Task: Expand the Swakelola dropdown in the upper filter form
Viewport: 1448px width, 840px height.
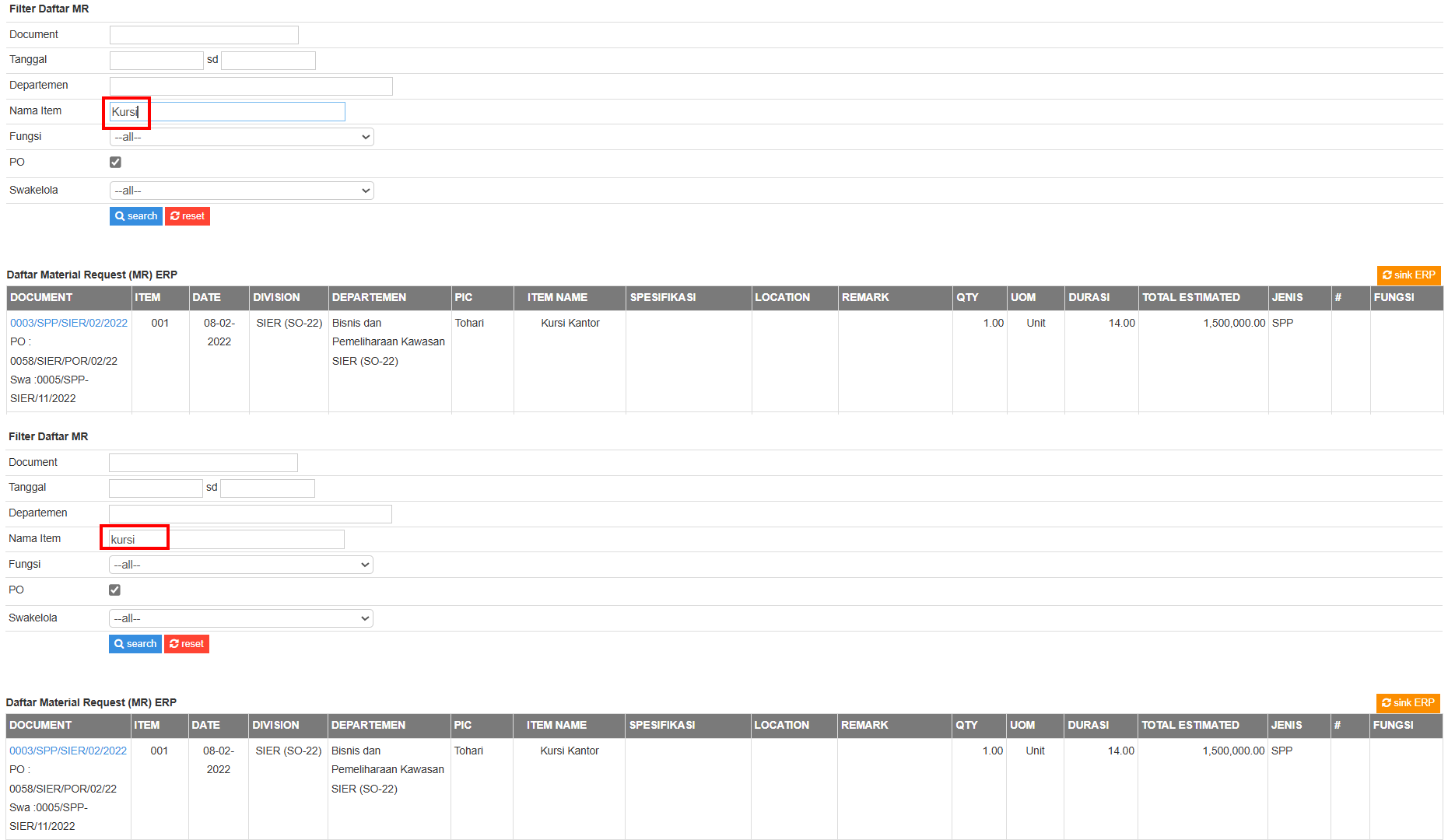Action: (242, 191)
